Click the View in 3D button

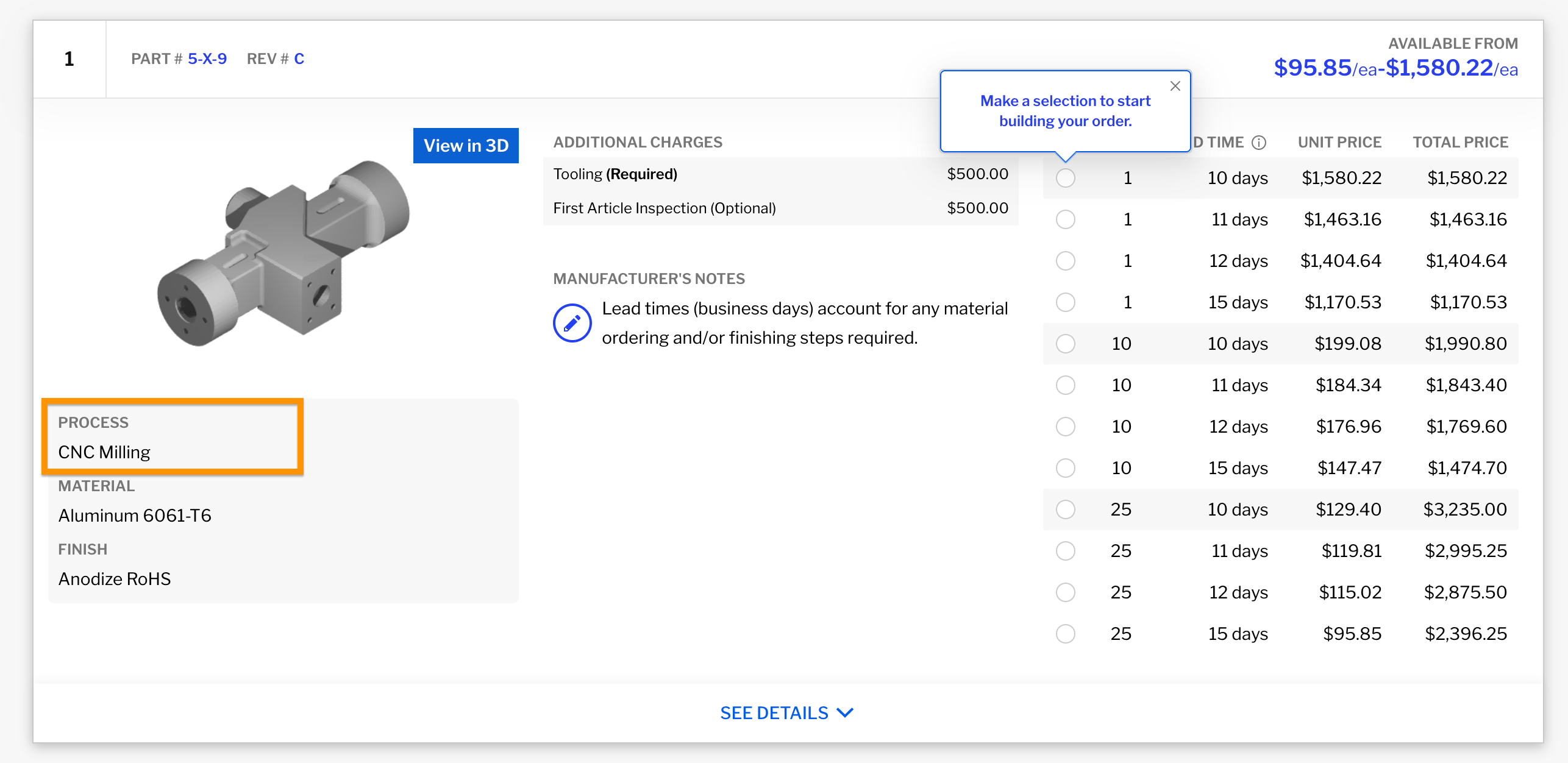click(466, 145)
